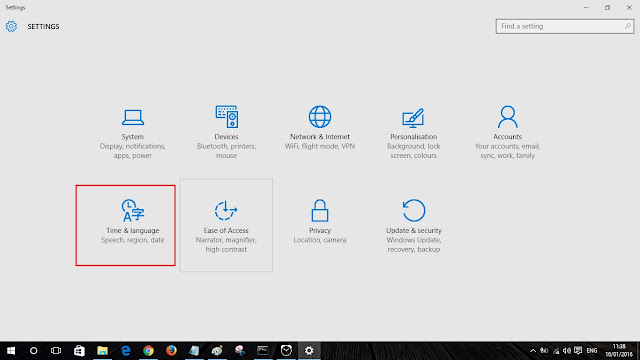Image resolution: width=640 pixels, height=360 pixels.
Task: Expand hidden system tray icons
Action: (x=533, y=351)
